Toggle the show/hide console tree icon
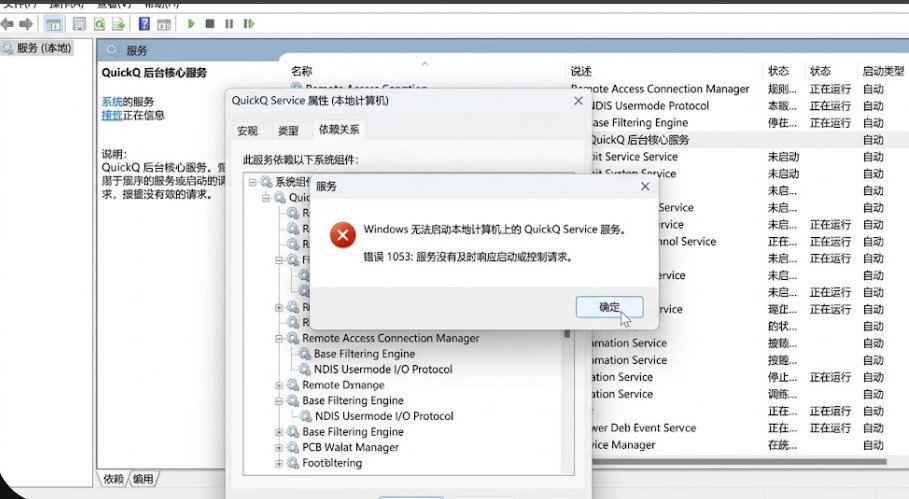 (x=53, y=24)
